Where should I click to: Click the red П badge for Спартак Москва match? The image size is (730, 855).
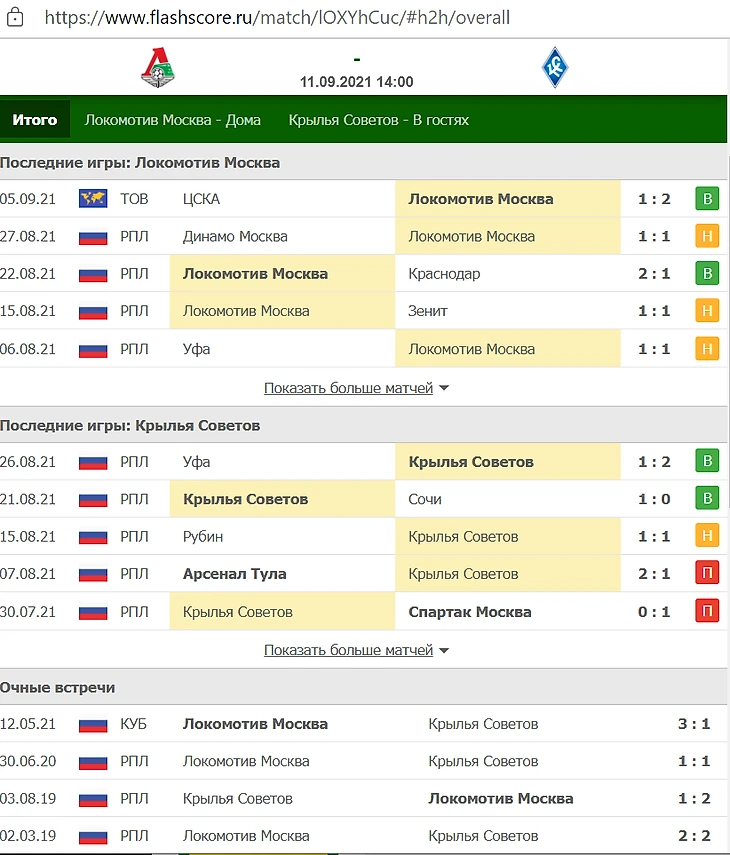[x=707, y=611]
